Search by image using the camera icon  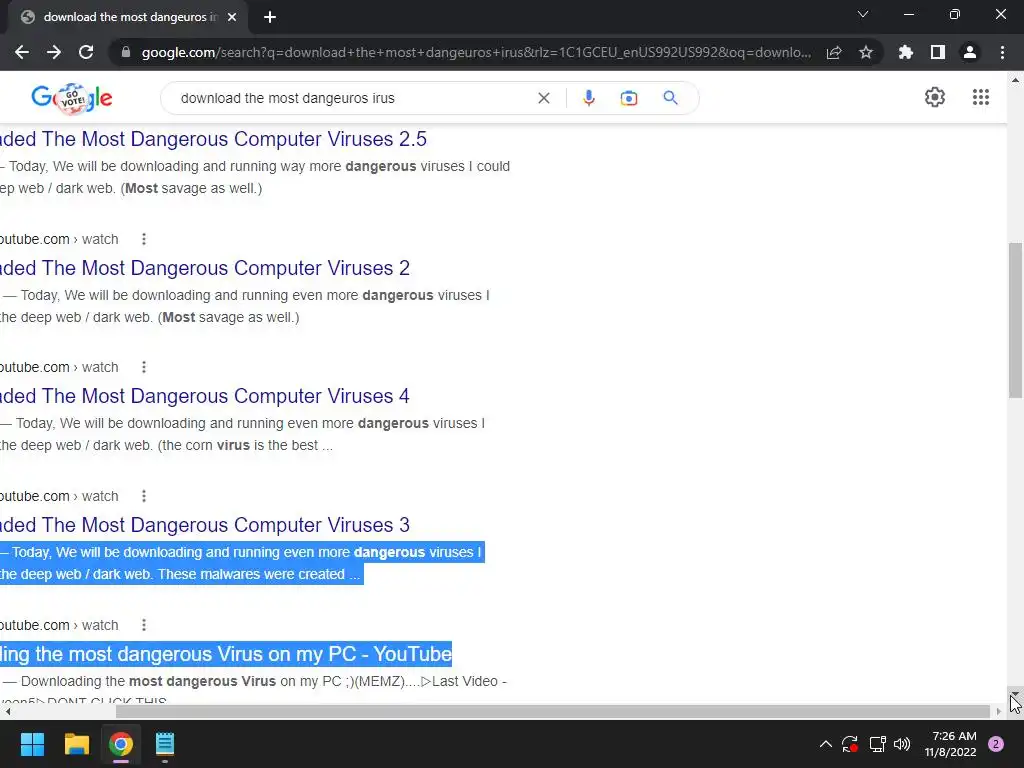point(629,98)
